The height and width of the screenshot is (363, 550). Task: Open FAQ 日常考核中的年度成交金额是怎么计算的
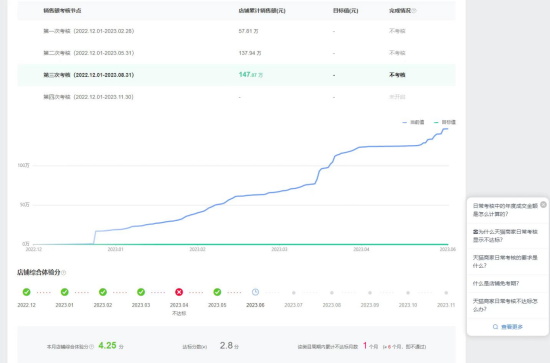505,210
